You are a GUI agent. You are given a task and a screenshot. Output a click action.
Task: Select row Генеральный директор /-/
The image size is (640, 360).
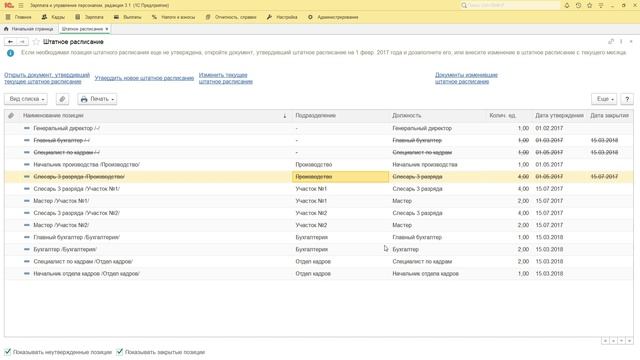point(319,128)
